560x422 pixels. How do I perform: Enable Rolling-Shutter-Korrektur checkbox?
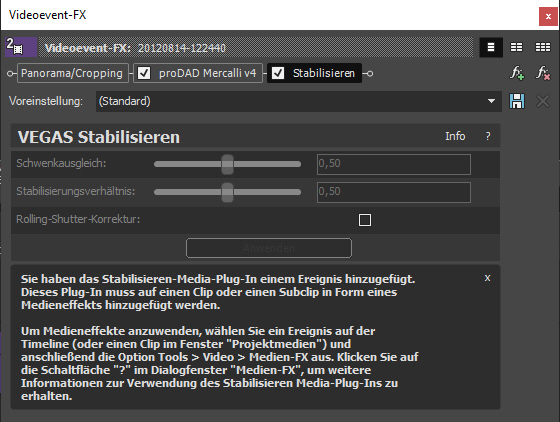click(x=365, y=220)
